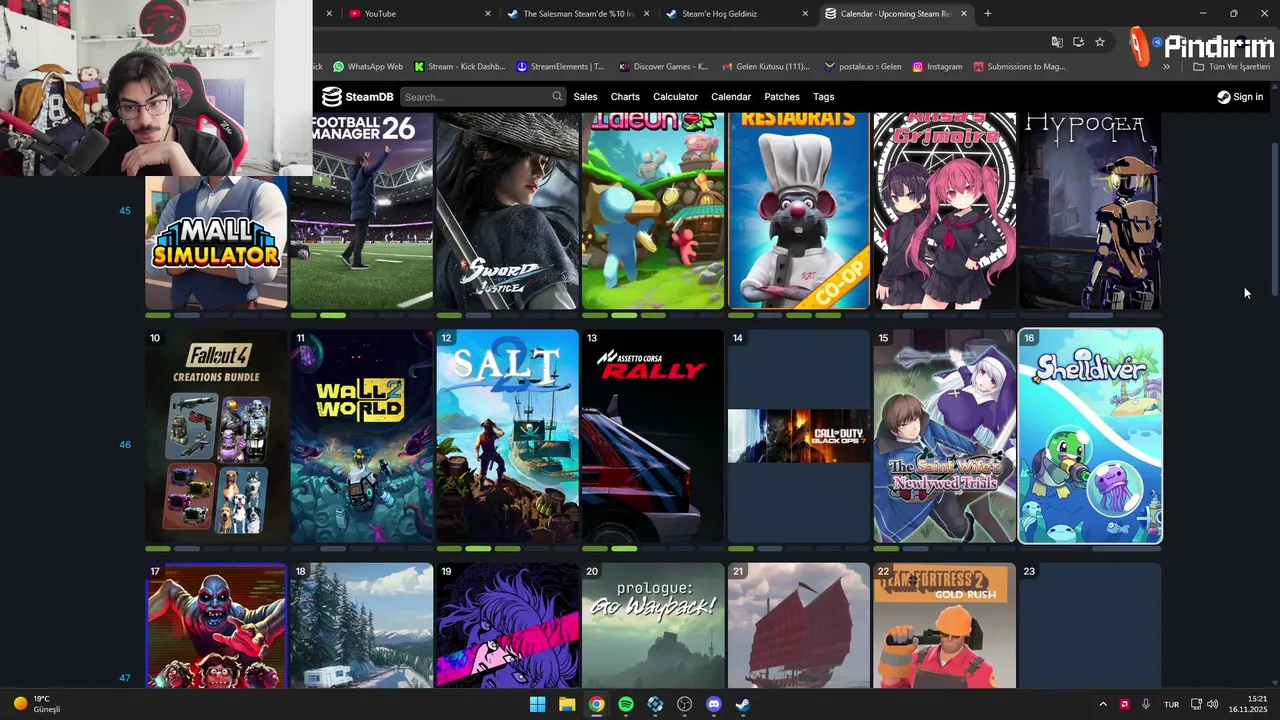This screenshot has height=720, width=1280.
Task: Click the install app icon in address bar
Action: (1078, 42)
